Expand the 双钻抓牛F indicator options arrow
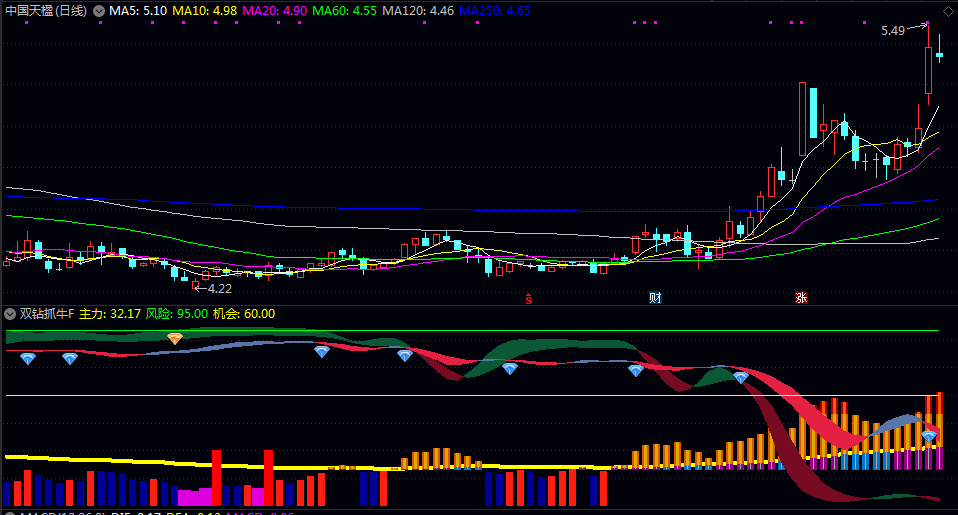The width and height of the screenshot is (958, 515). [x=10, y=314]
